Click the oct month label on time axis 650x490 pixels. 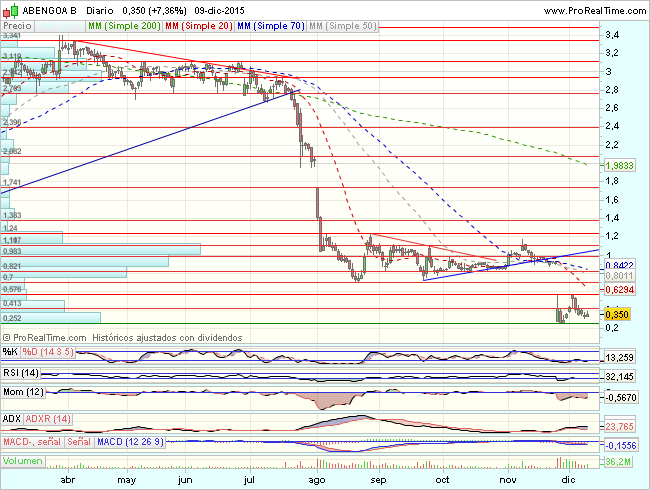(x=442, y=480)
